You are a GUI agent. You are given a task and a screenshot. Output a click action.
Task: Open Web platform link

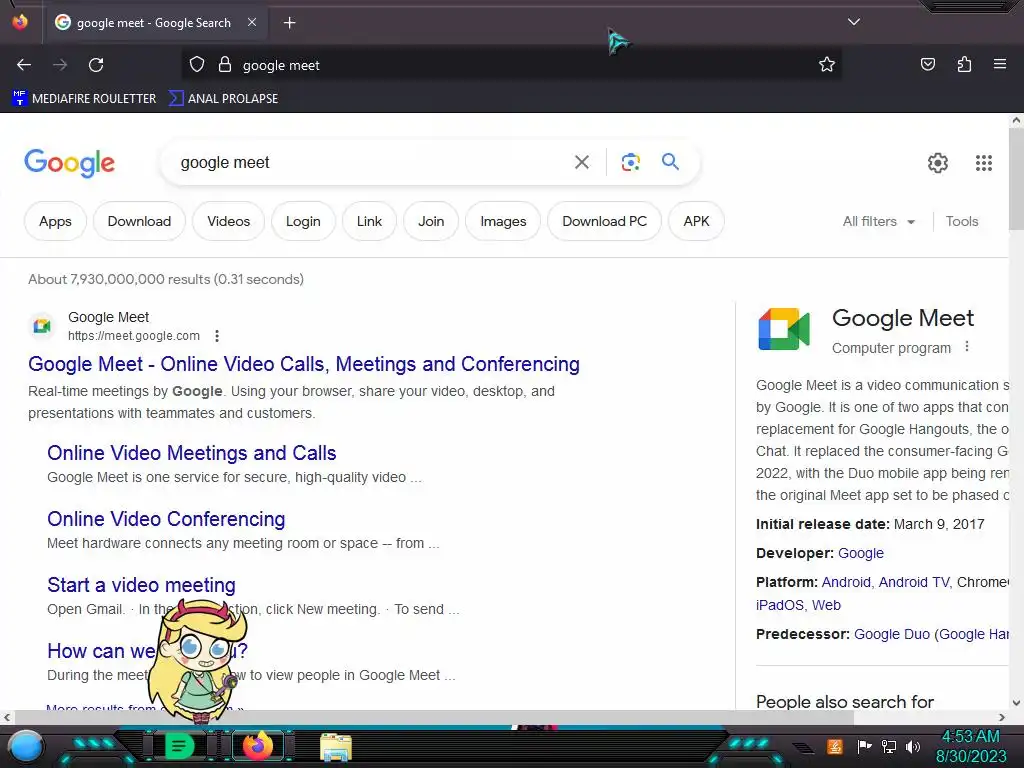[826, 605]
